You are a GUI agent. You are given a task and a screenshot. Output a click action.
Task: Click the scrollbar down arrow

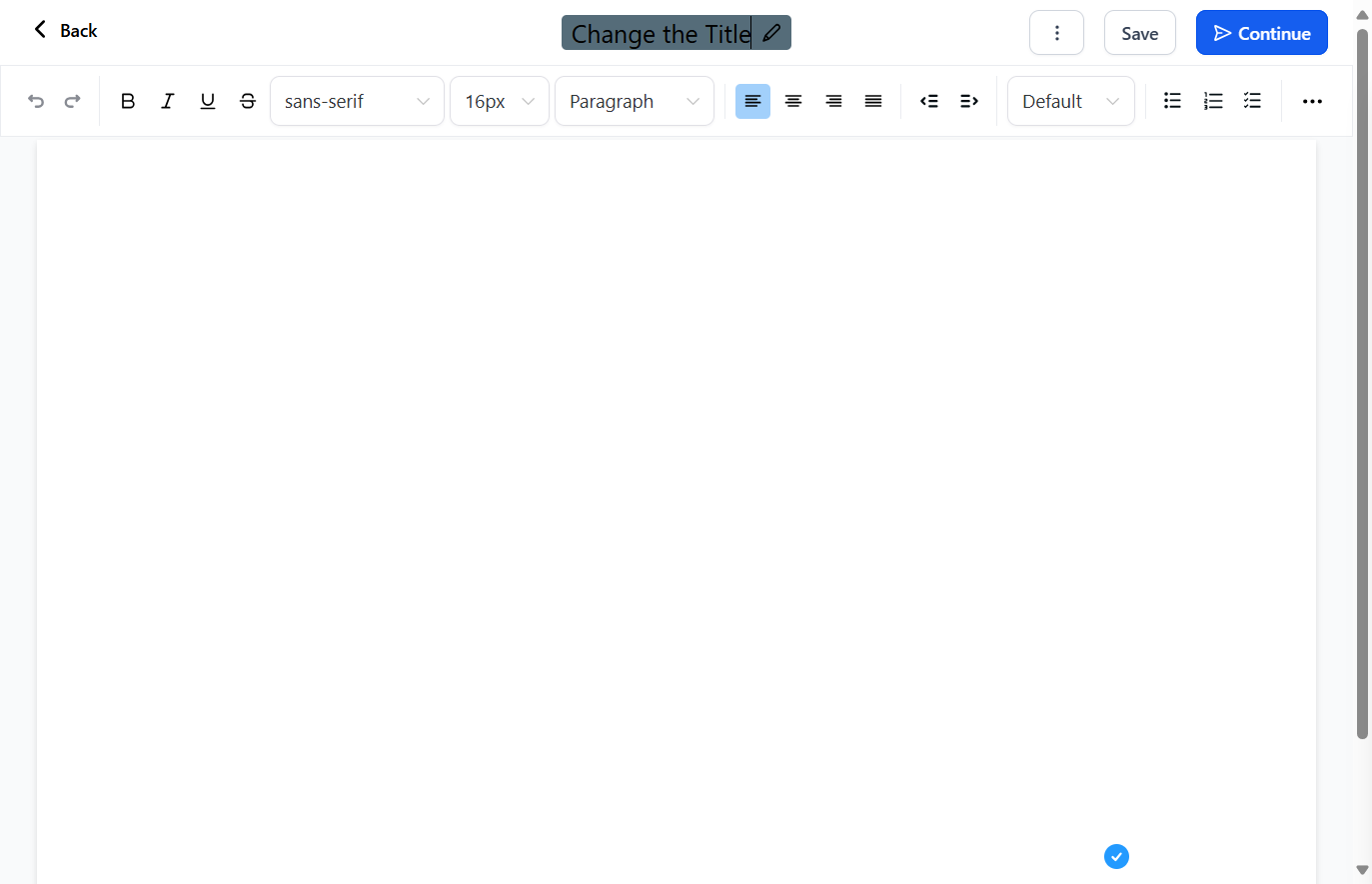(1362, 870)
